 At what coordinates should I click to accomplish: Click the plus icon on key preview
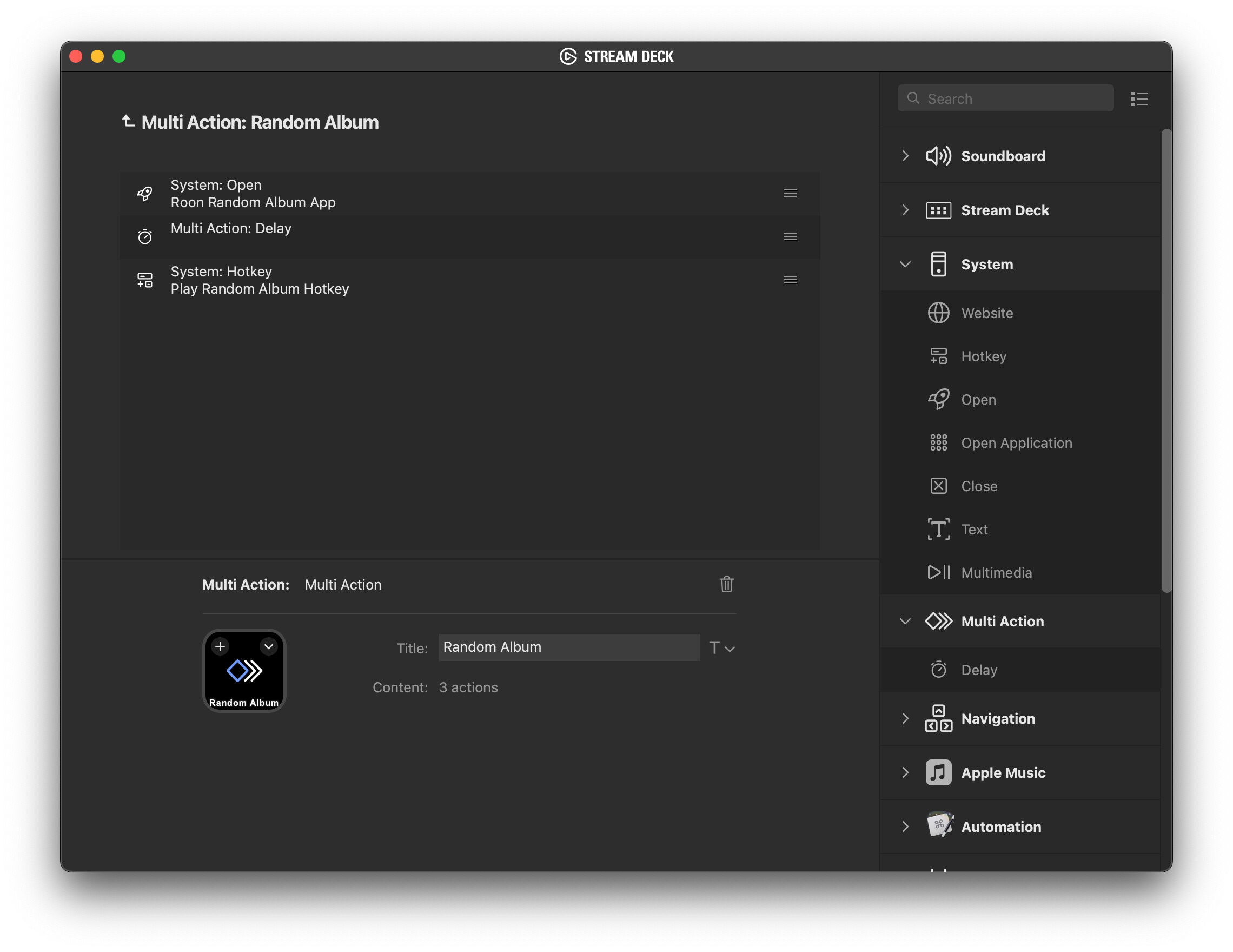click(220, 646)
